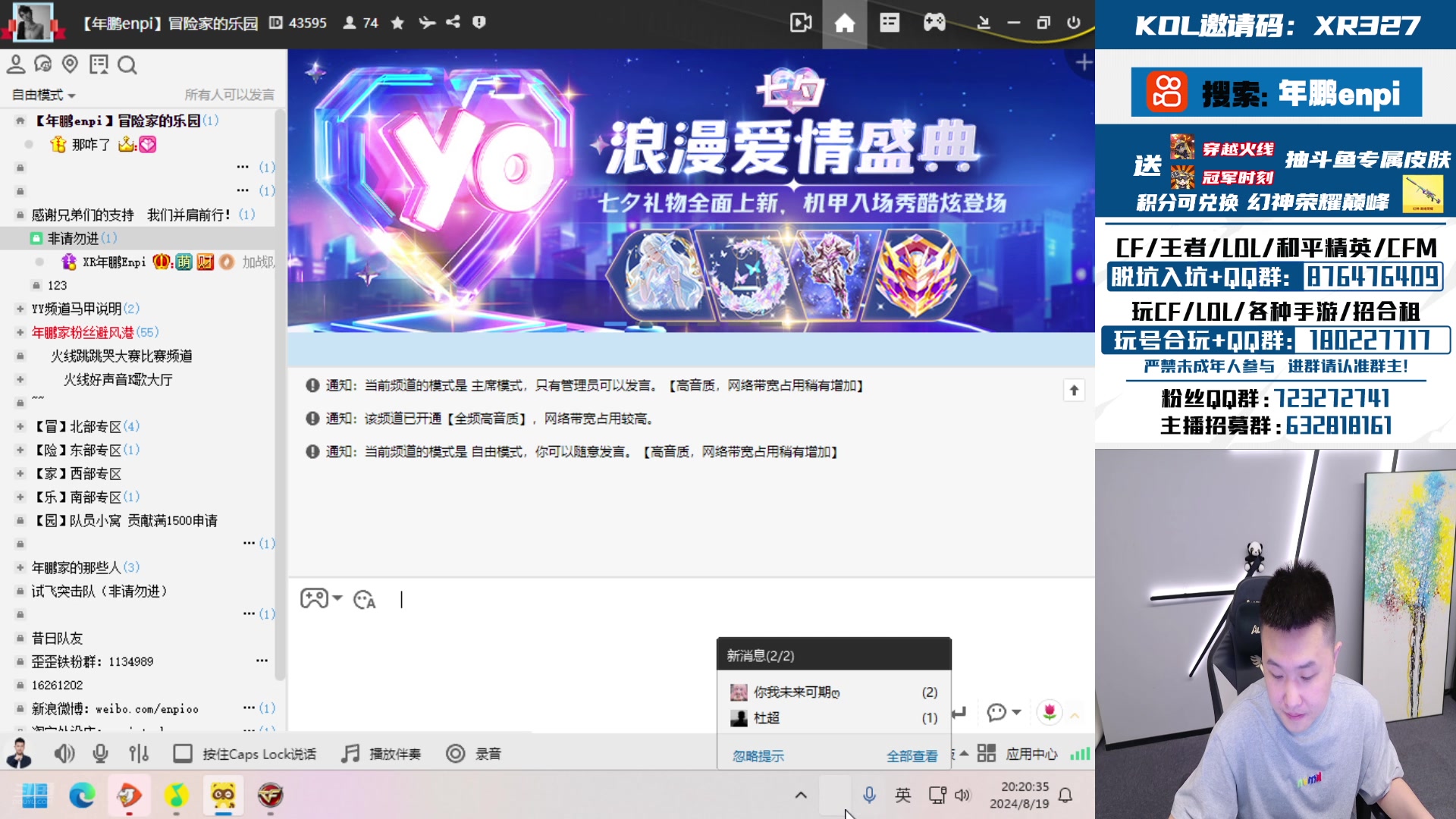Screen dimensions: 1456x819
Task: Show hidden system tray icons
Action: click(x=801, y=795)
